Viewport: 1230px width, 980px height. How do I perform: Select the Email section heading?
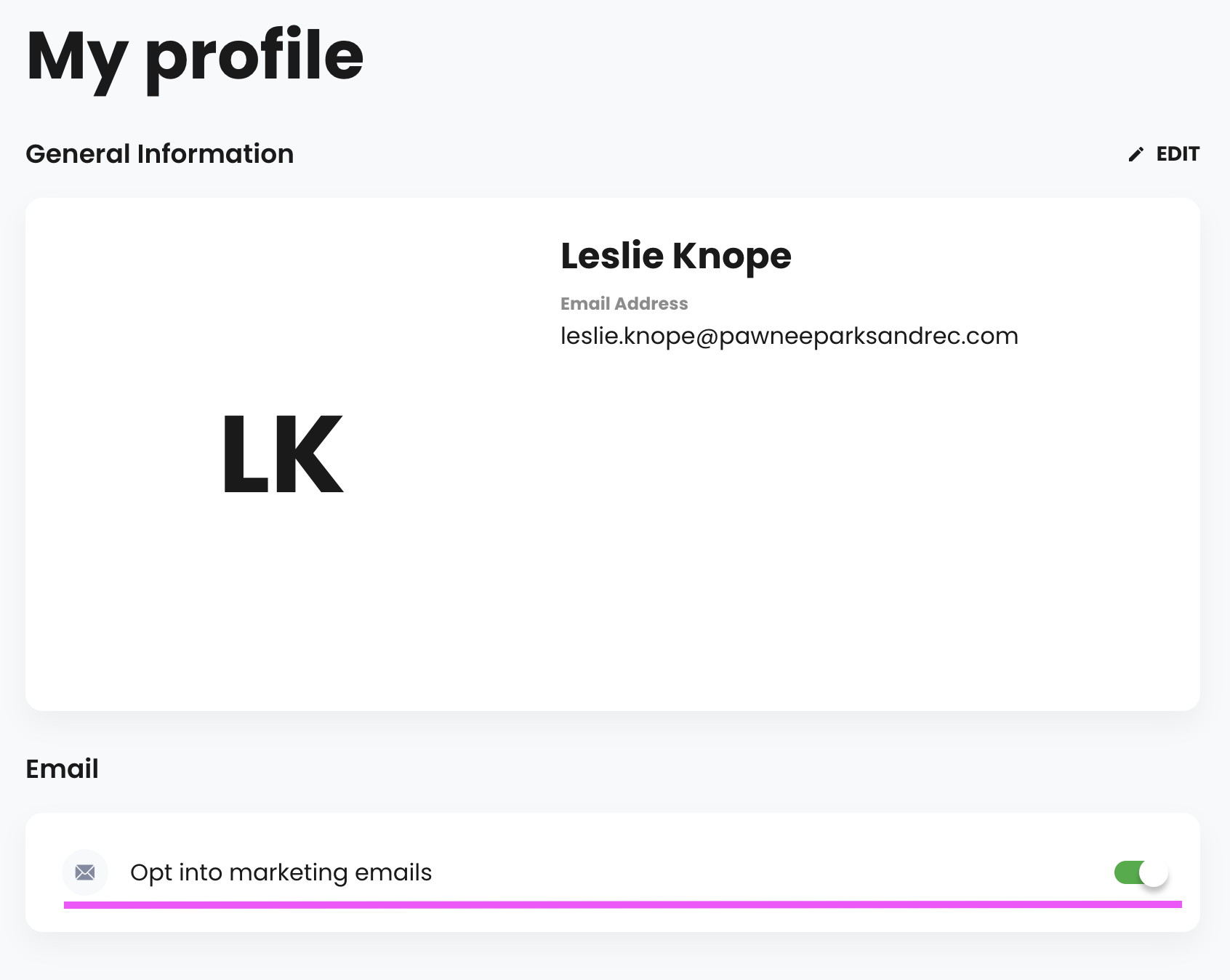[63, 769]
